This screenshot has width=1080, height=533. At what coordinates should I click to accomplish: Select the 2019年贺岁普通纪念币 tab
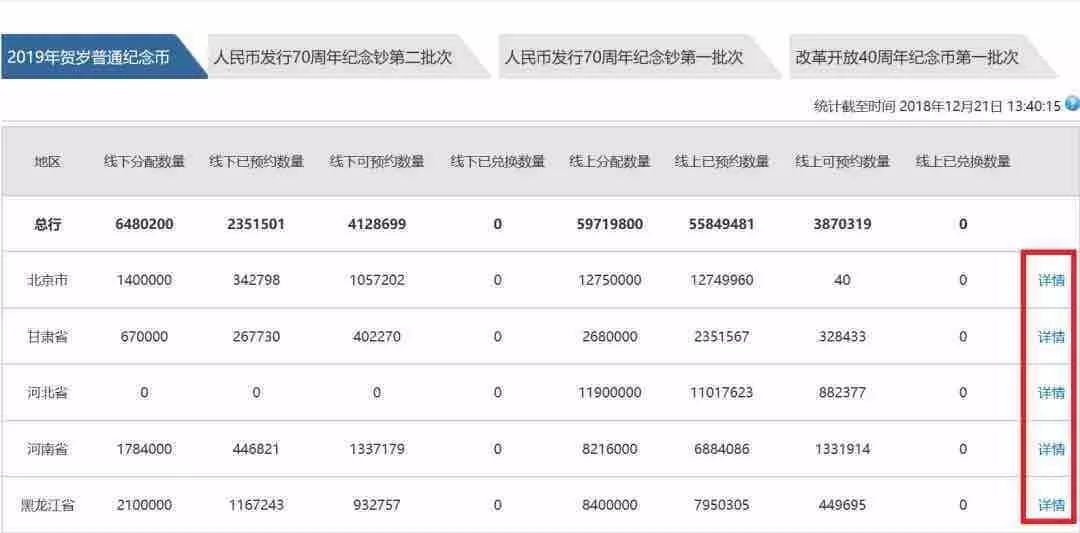pos(103,57)
